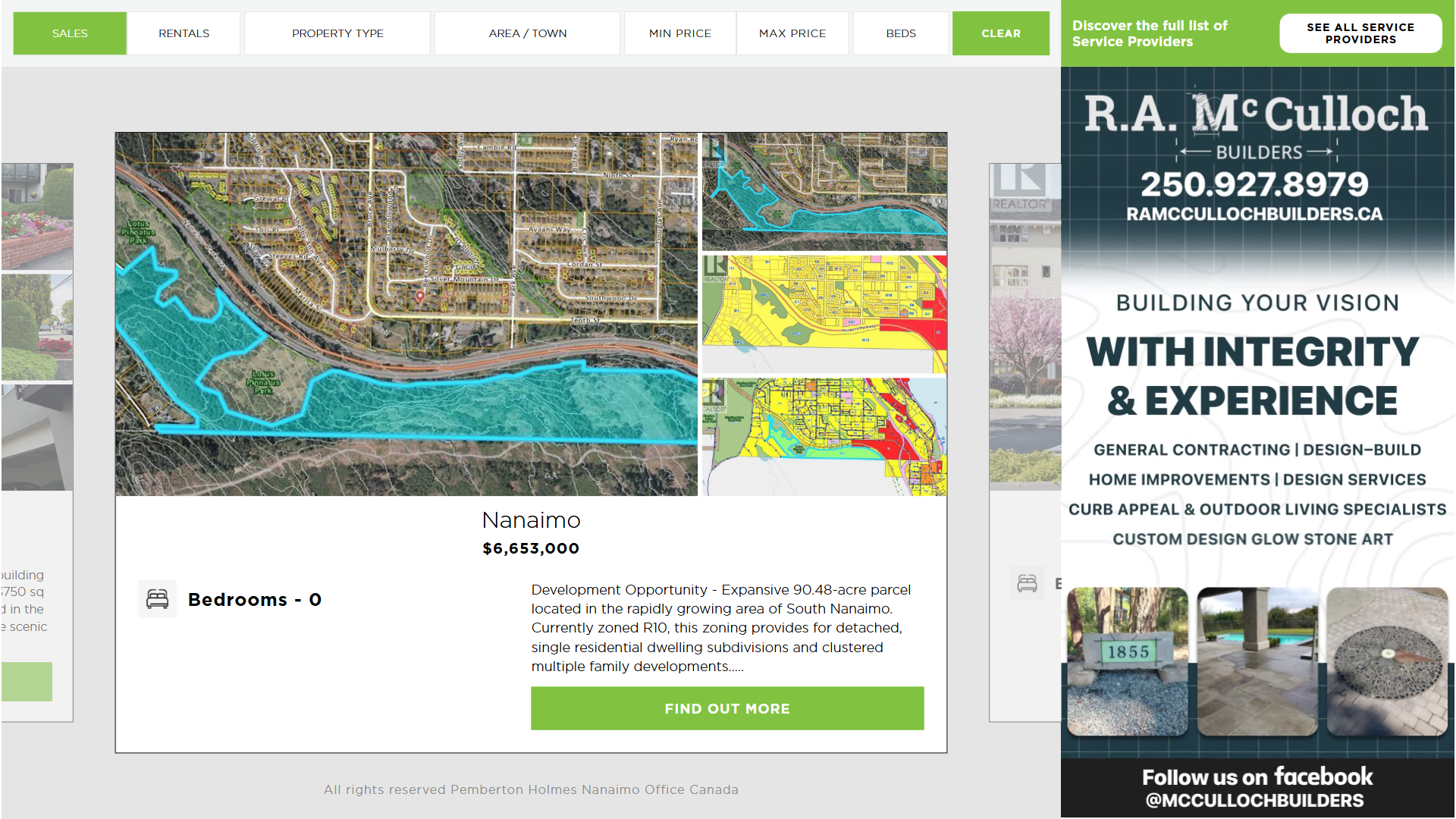Click SEE ALL SERVICE PROVIDERS button

(1360, 33)
